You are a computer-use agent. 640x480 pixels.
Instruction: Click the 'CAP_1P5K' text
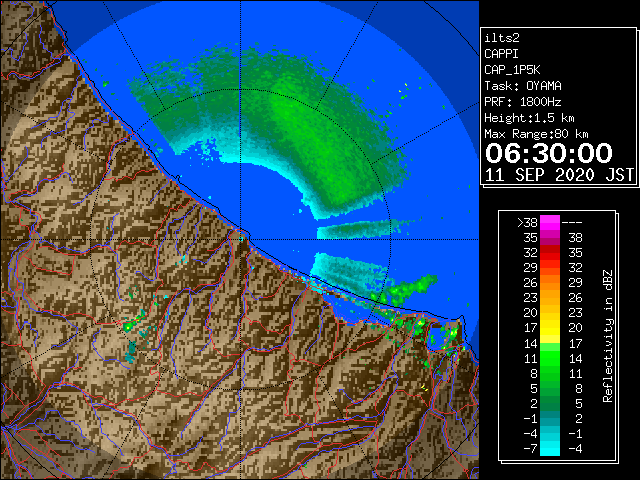point(512,70)
